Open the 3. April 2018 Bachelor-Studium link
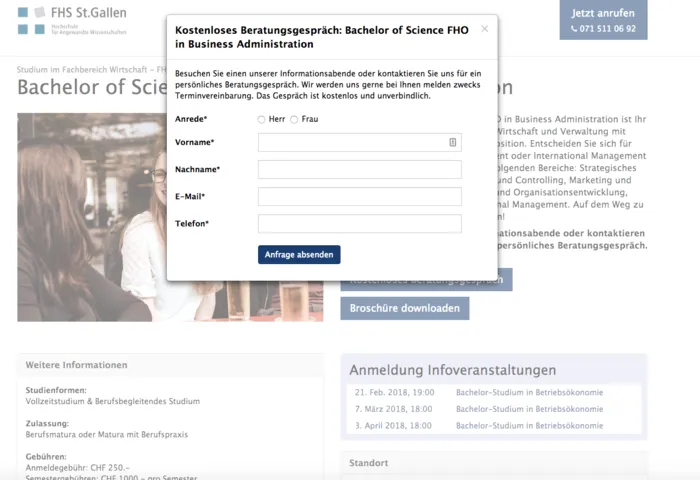The width and height of the screenshot is (700, 480). [529, 426]
